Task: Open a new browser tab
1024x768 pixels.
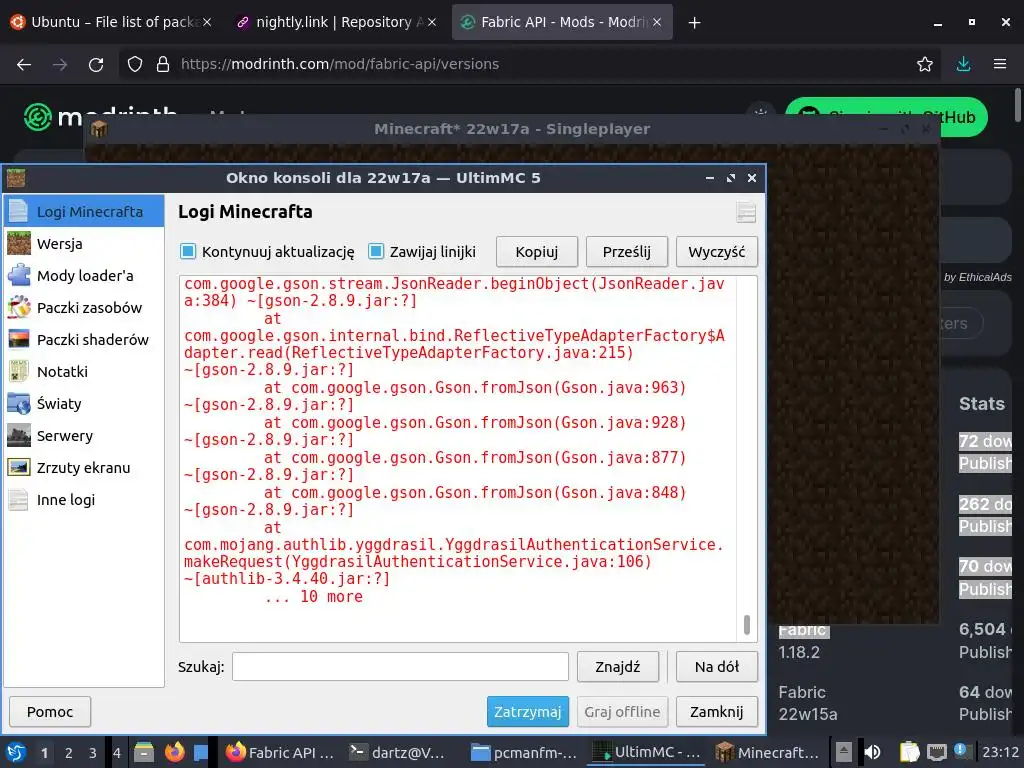Action: click(694, 23)
